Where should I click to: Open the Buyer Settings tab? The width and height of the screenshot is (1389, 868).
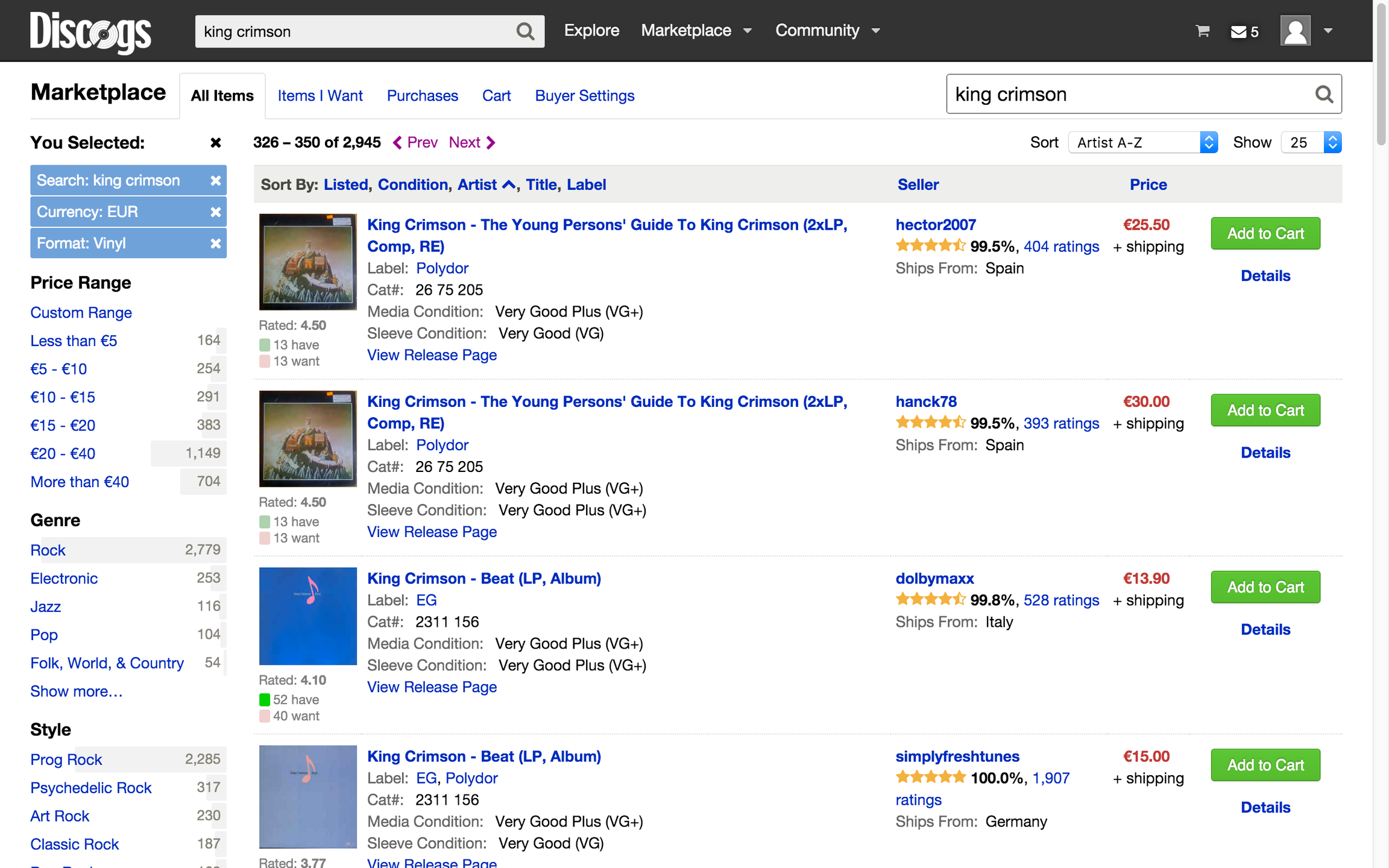[584, 96]
